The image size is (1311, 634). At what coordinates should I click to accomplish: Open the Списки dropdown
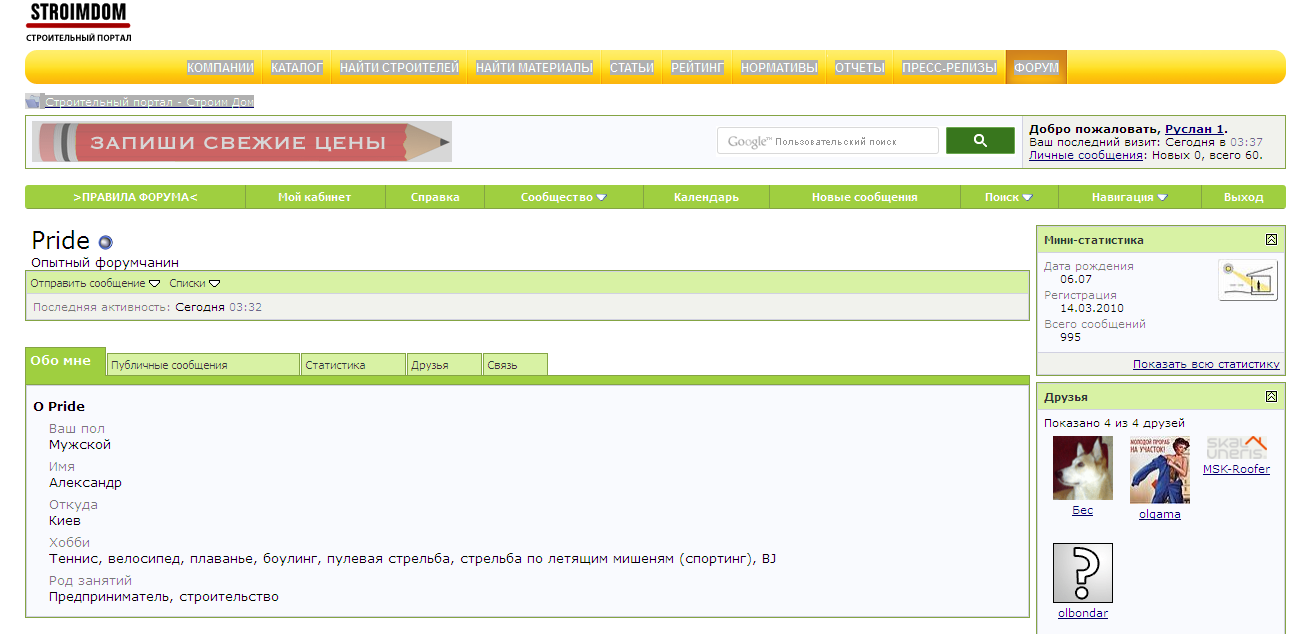coord(194,283)
